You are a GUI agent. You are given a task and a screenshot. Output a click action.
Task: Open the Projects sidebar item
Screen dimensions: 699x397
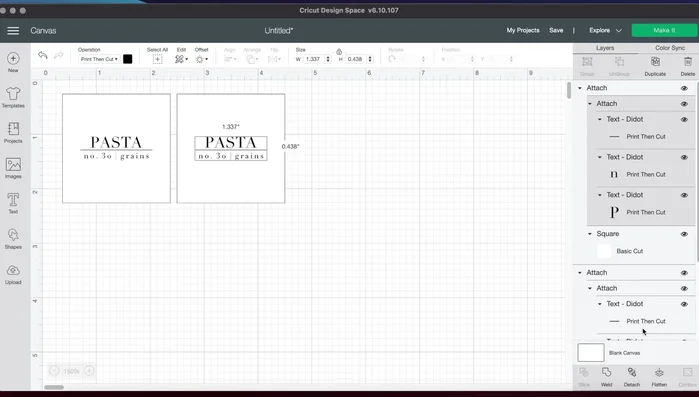13,132
